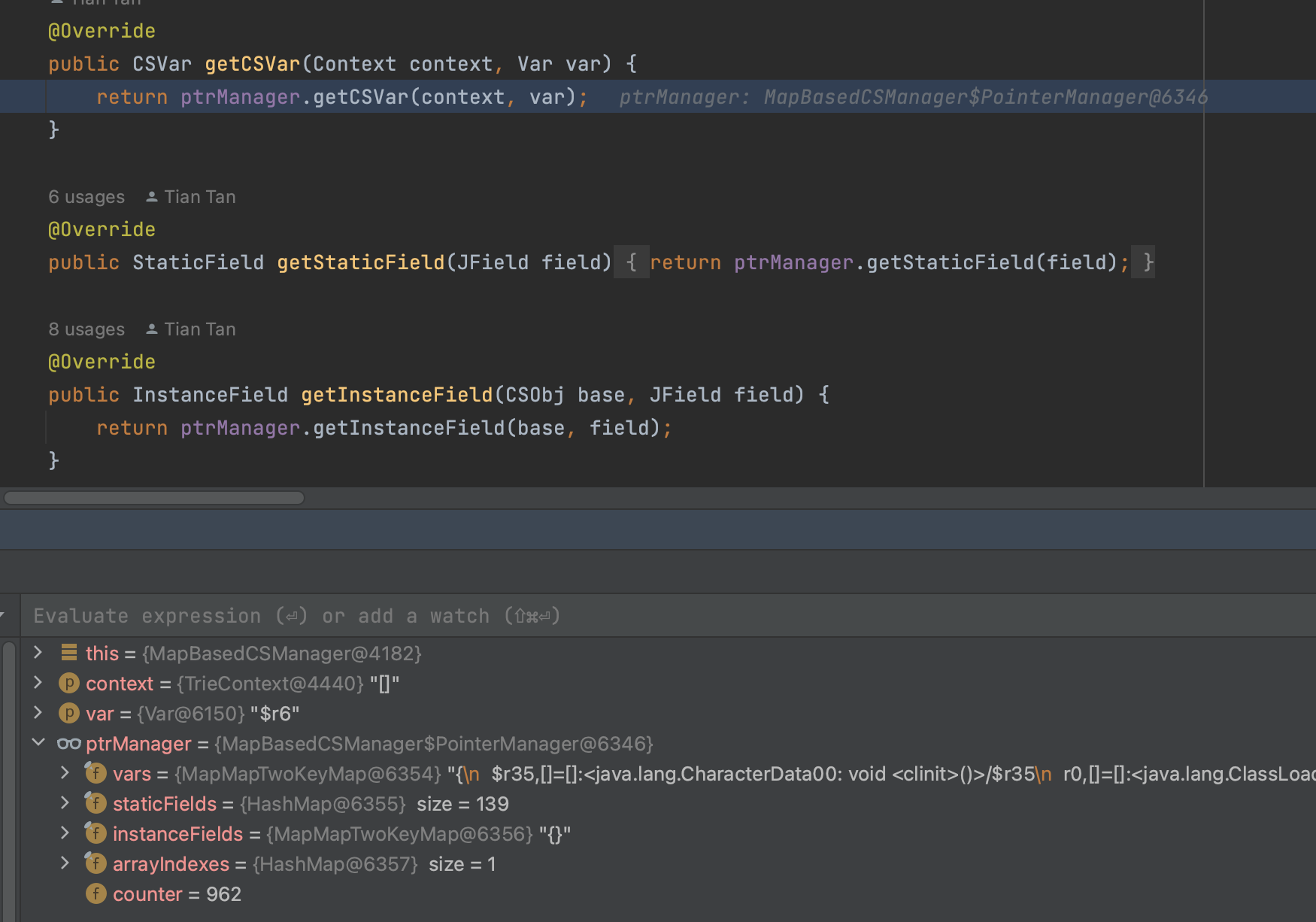Viewport: 1316px width, 922px height.
Task: Click the inline ptrManager debug value hint
Action: pos(914,97)
